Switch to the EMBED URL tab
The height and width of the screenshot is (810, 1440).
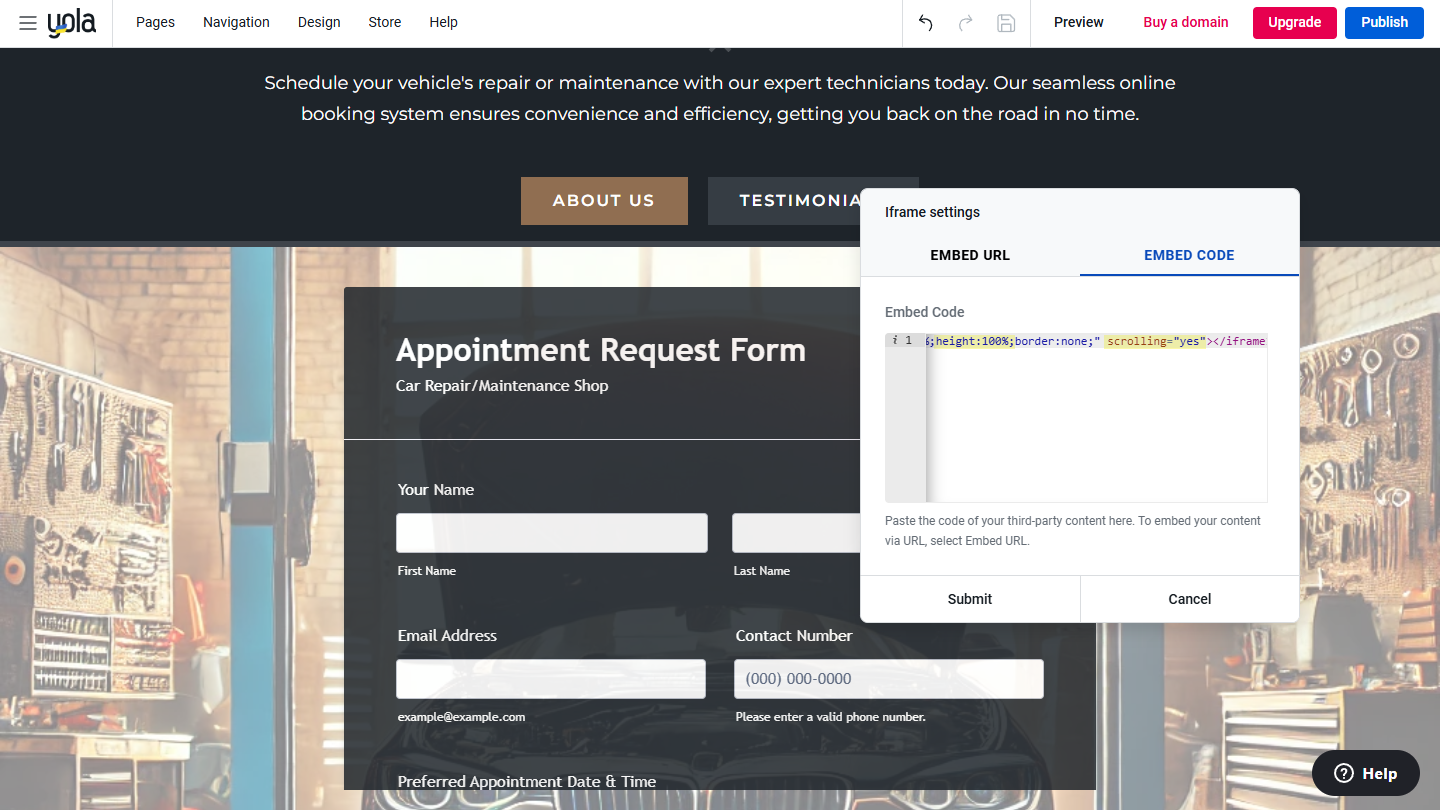pyautogui.click(x=969, y=255)
